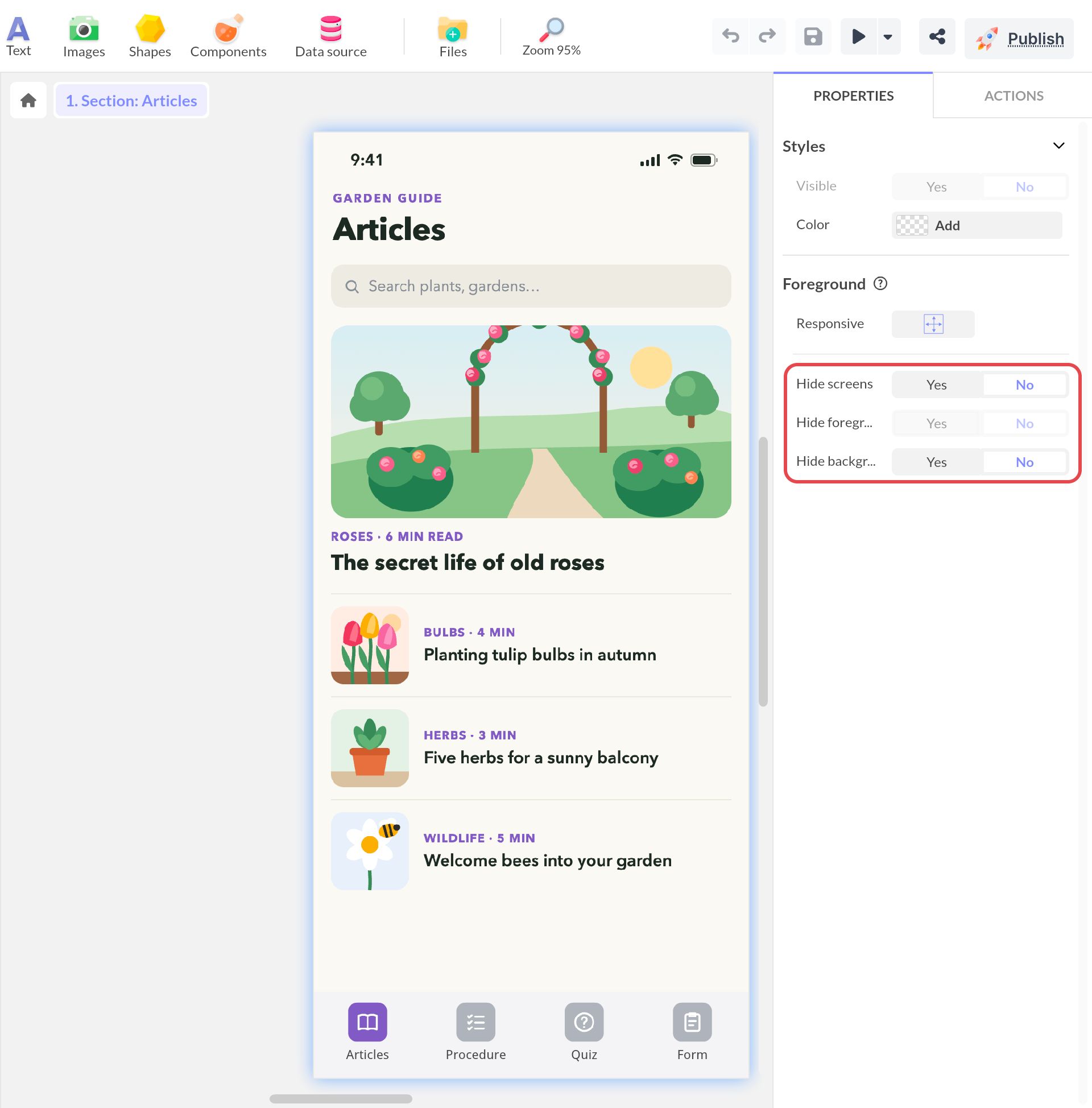Open the Quiz bottom nav tab

pyautogui.click(x=584, y=1032)
